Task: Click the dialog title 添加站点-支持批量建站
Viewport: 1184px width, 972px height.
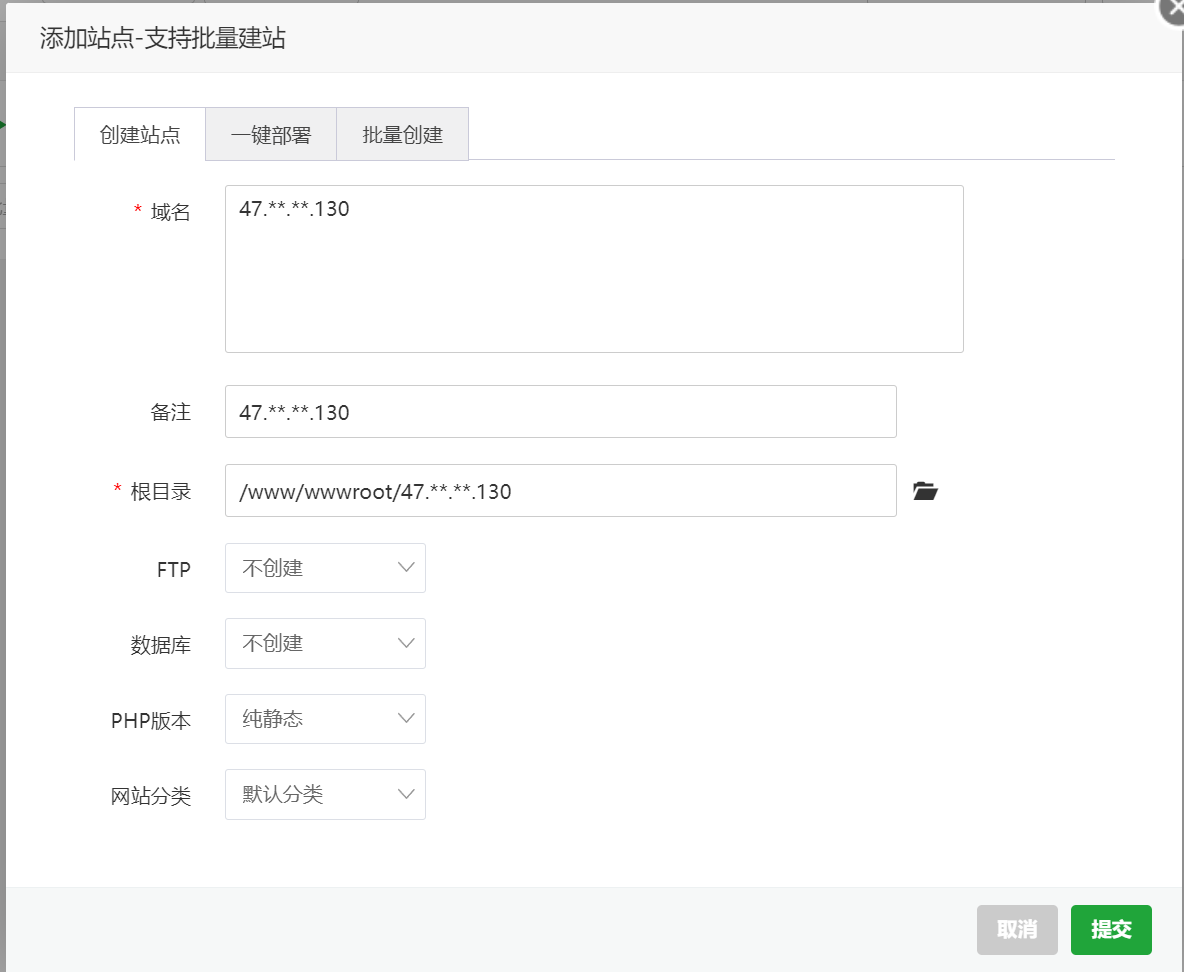Action: [x=162, y=38]
